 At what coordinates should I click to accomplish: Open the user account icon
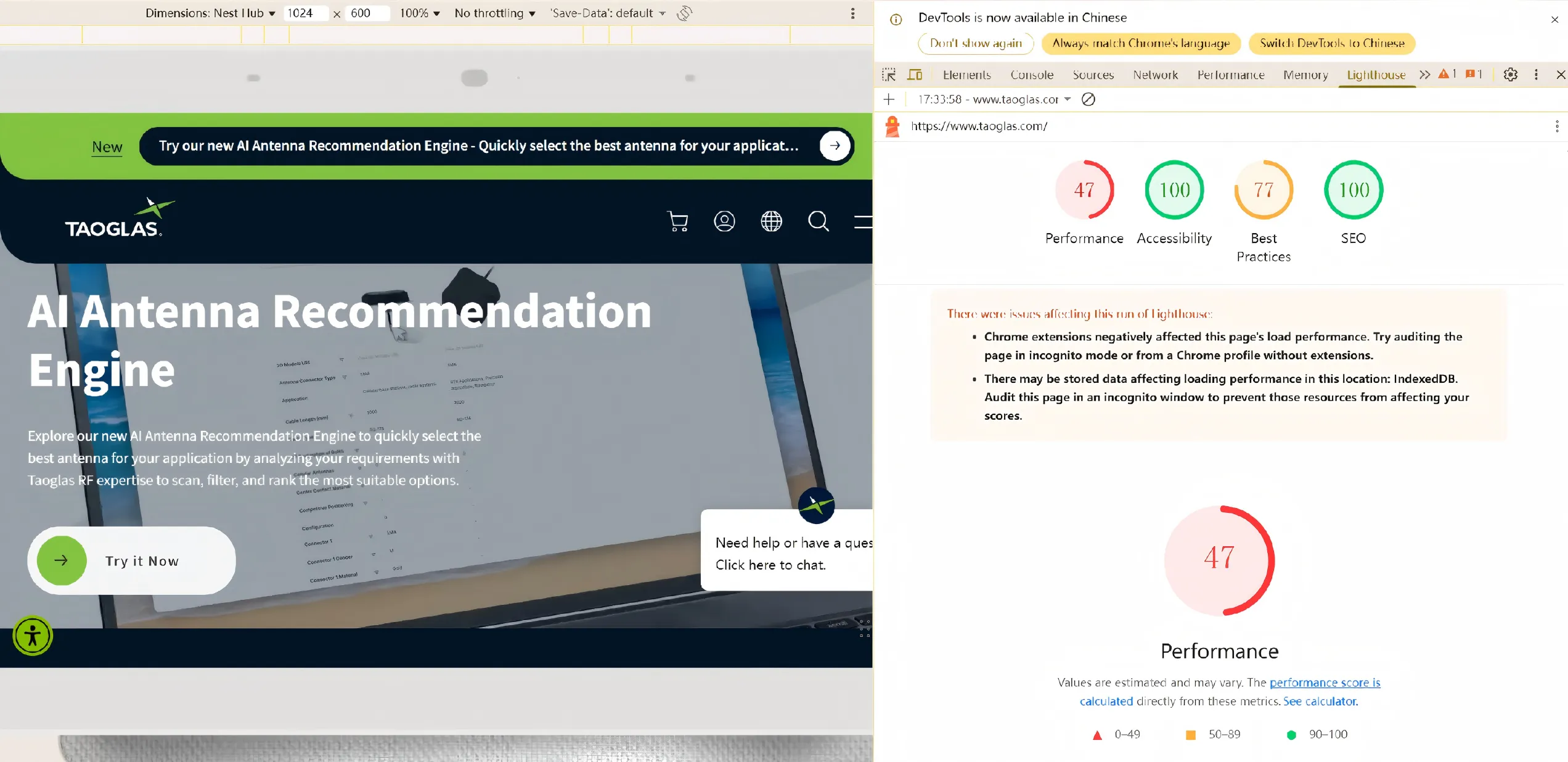[724, 221]
